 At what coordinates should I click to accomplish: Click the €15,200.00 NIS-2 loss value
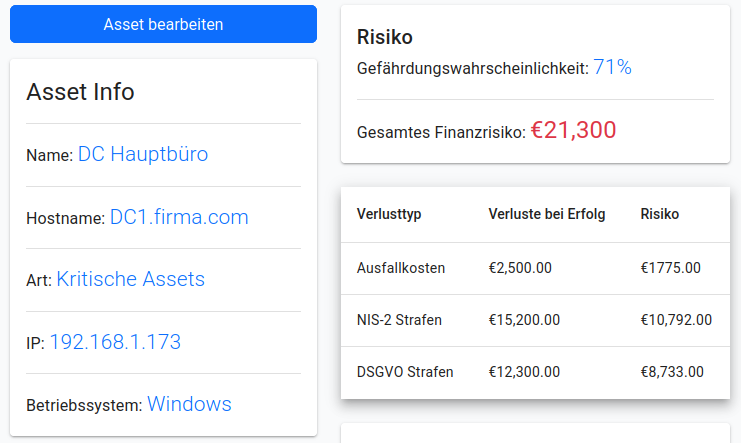coord(524,320)
